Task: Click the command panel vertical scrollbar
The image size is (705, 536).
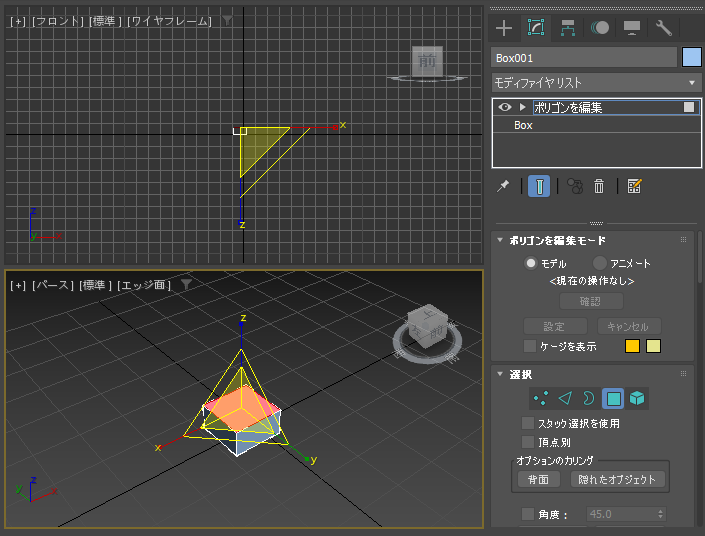Action: coord(700,258)
